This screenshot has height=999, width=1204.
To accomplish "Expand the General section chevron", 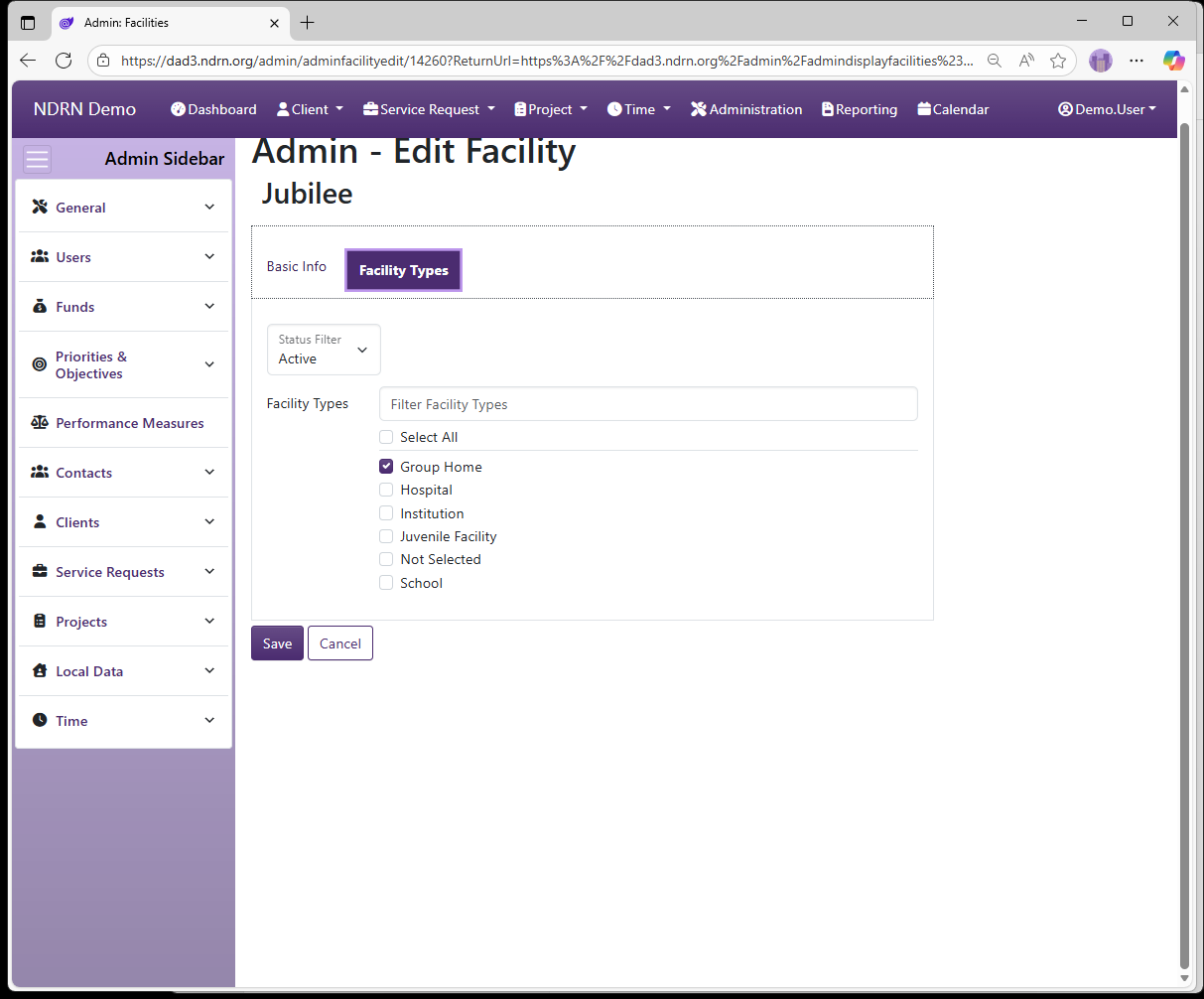I will pyautogui.click(x=209, y=207).
